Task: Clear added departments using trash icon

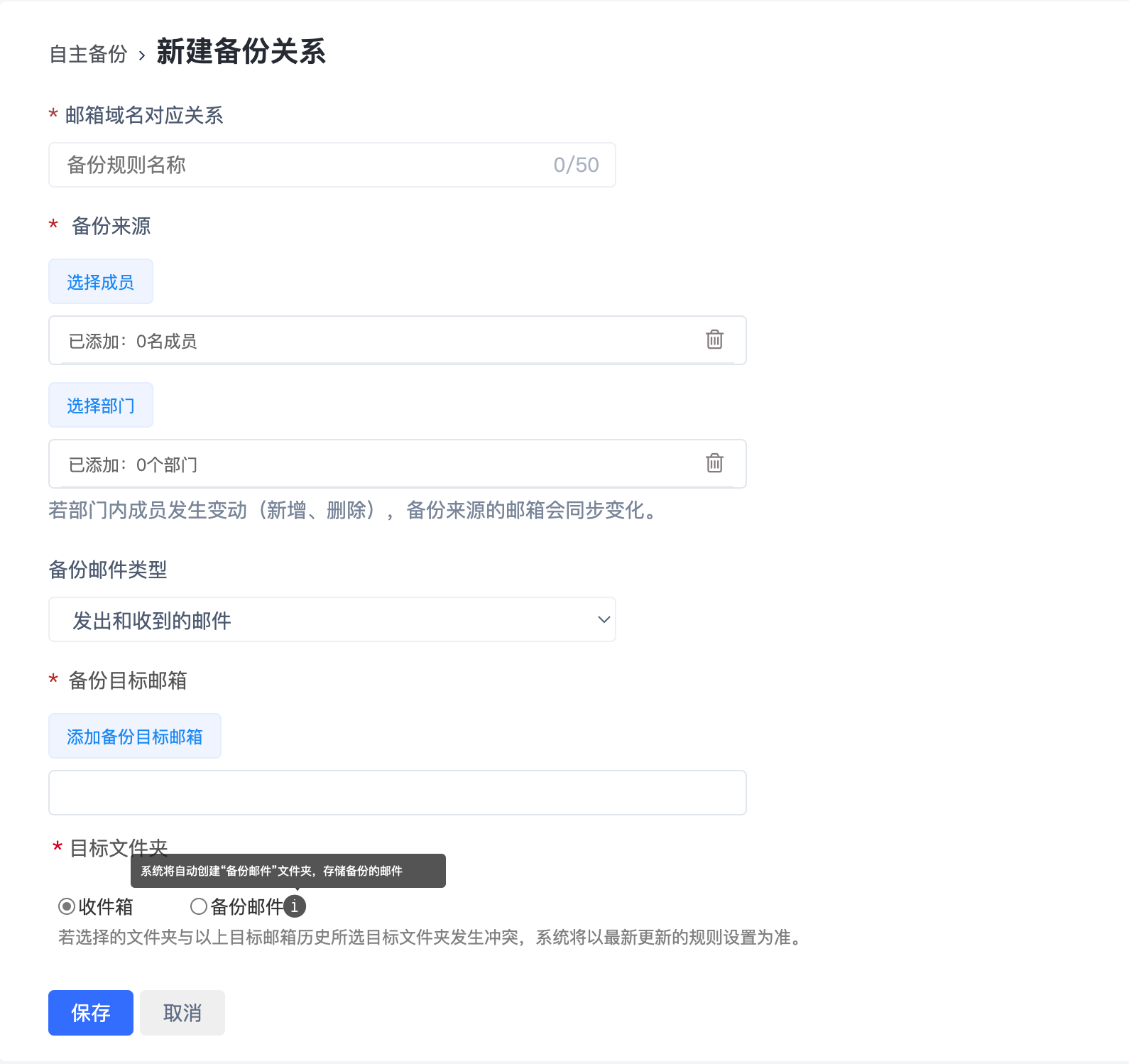Action: tap(714, 463)
